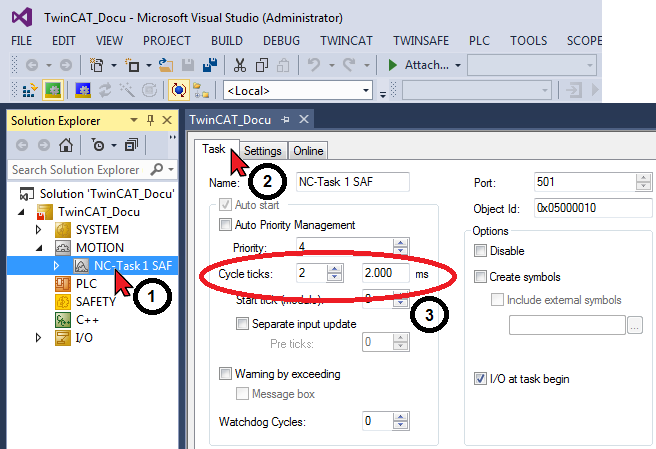
Task: Open Solution Explorer search options dropdown
Action: [x=171, y=169]
